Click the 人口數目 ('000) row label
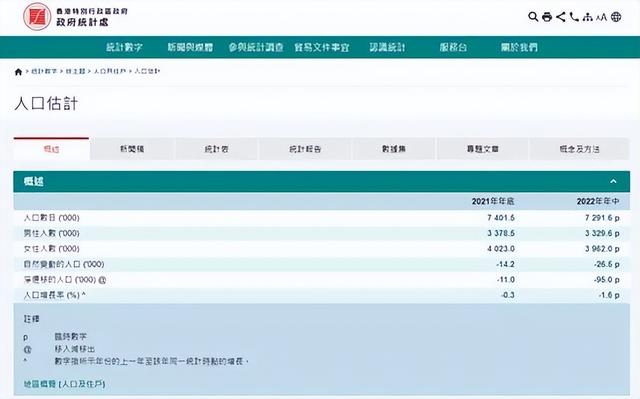640x399 pixels. tap(51, 218)
